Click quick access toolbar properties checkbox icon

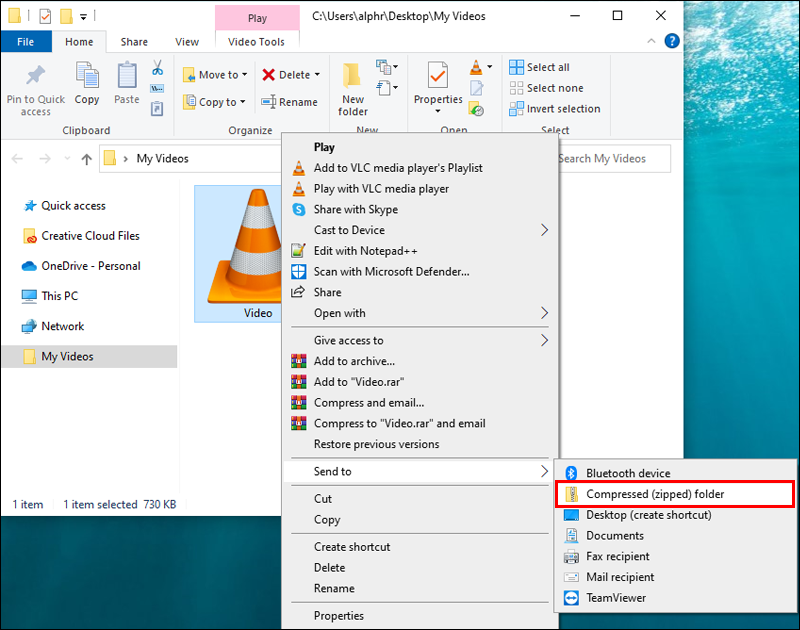(x=45, y=16)
